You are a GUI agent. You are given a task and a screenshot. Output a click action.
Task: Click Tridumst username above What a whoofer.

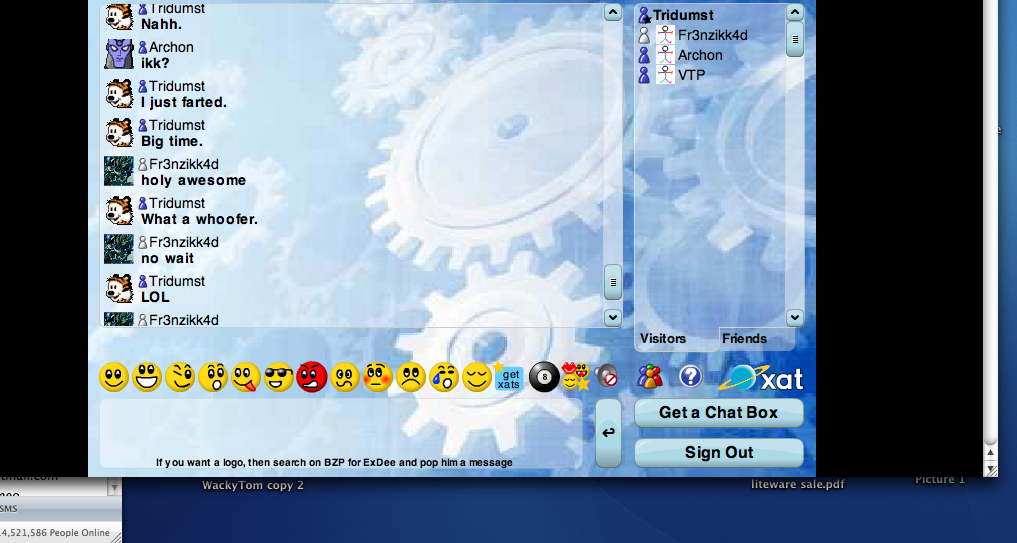(177, 203)
